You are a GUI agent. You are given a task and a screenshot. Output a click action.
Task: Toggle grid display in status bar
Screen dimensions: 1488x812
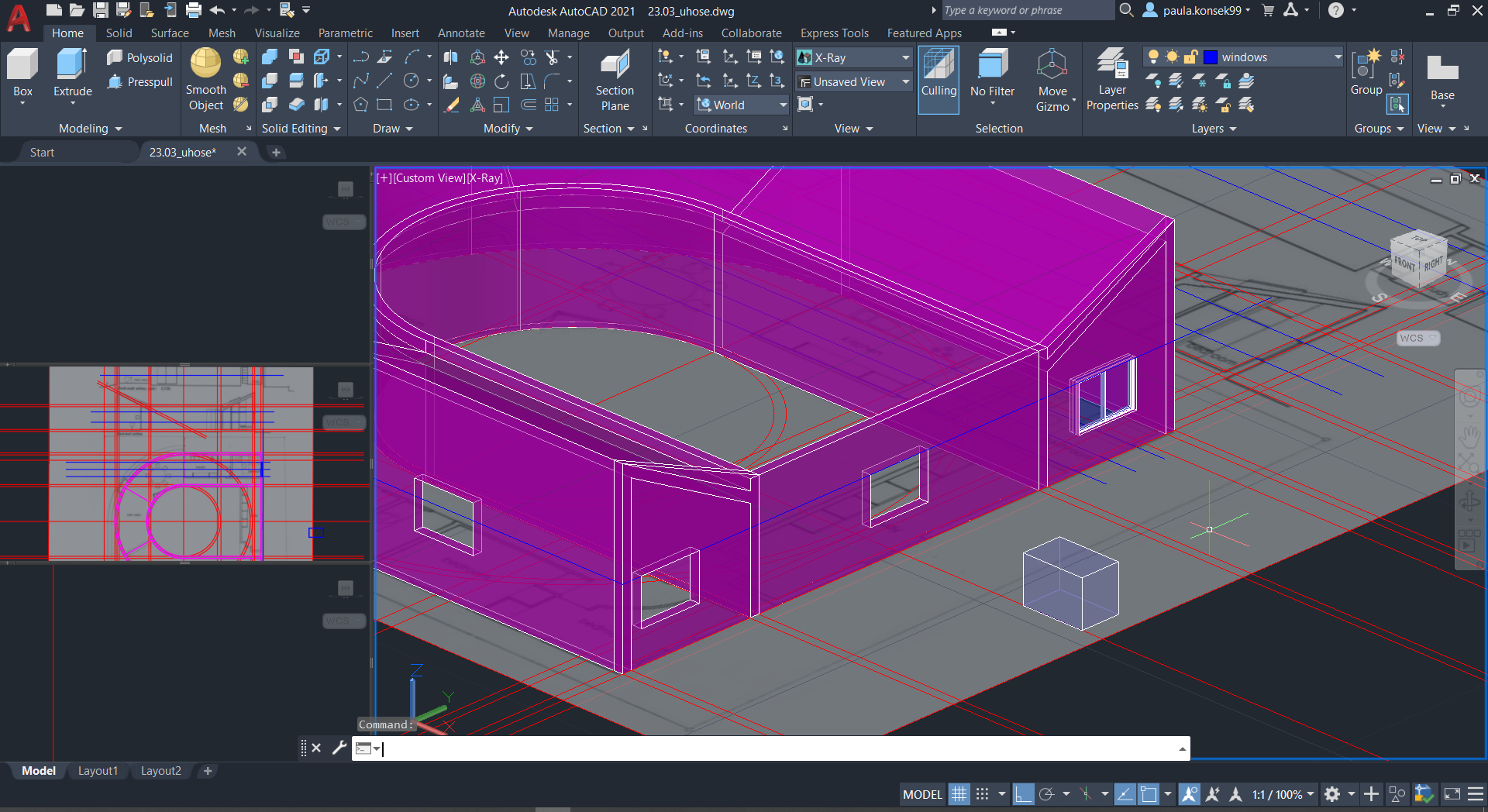tap(959, 794)
